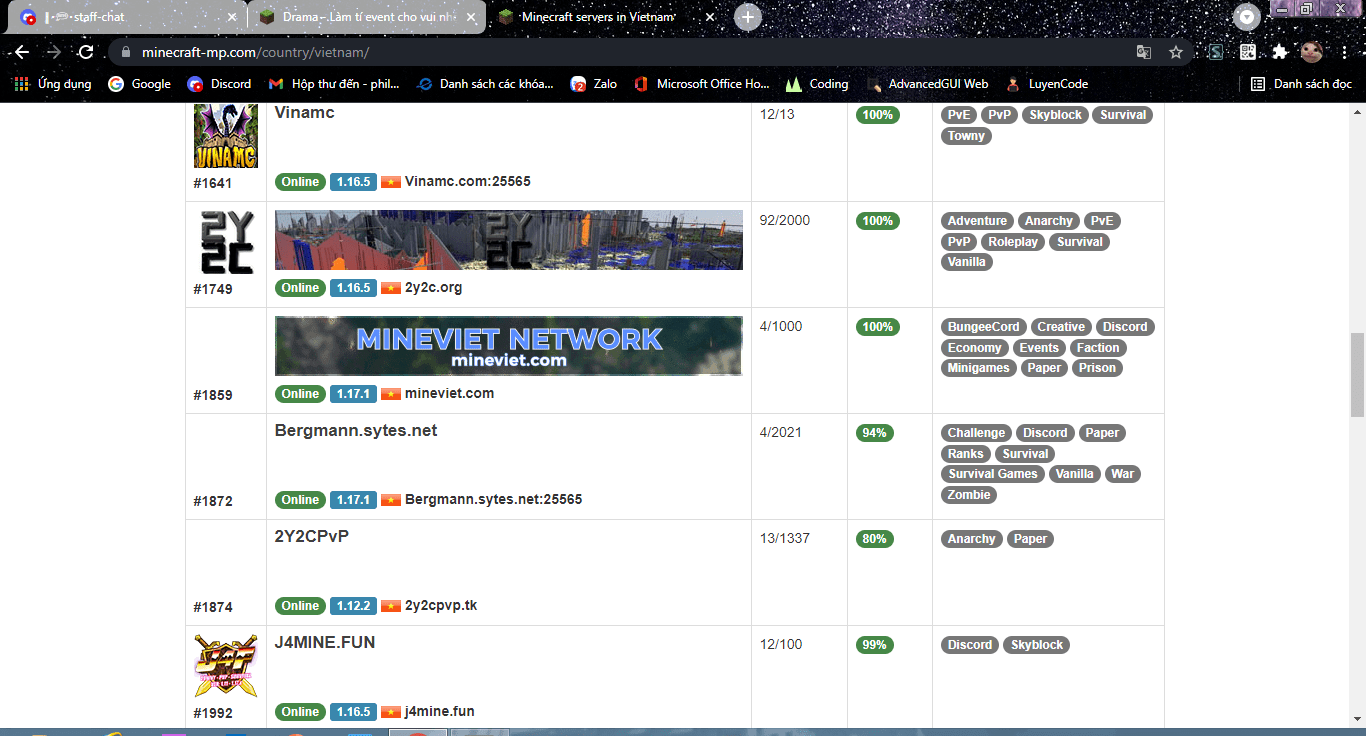The image size is (1366, 736).
Task: Open the teal S extension icon
Action: (x=1217, y=52)
